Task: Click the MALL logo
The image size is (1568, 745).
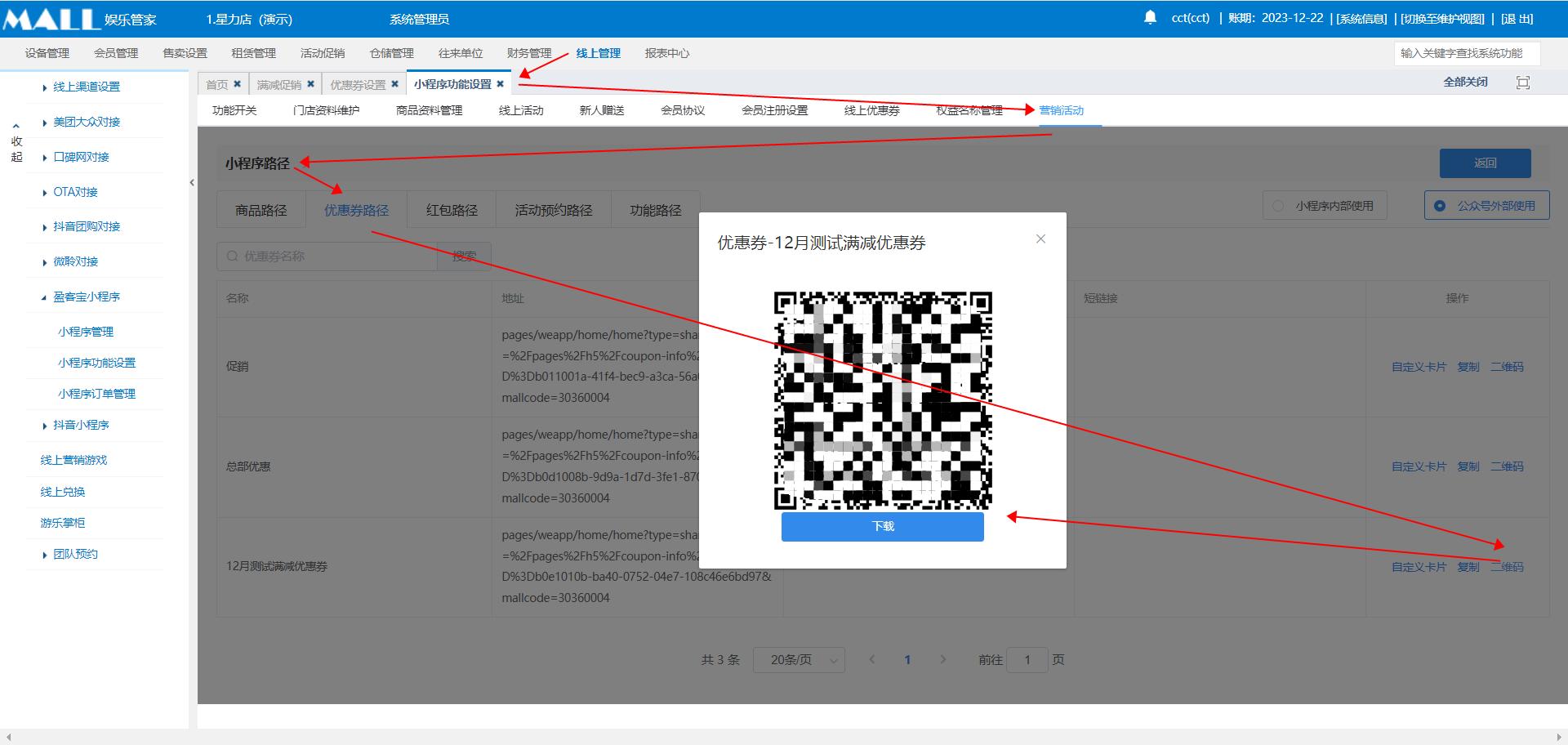Action: (x=51, y=19)
